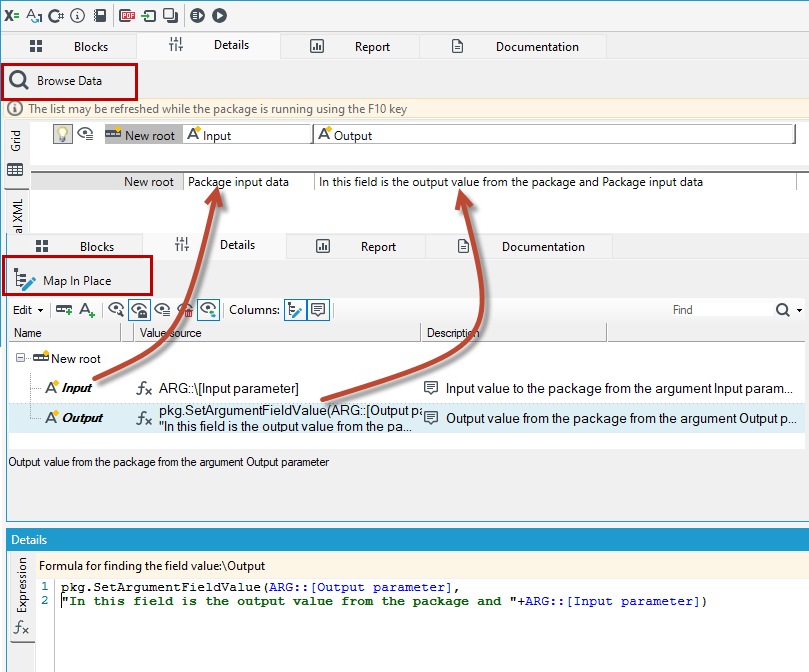Click the PDF export icon
The image size is (809, 672).
click(x=127, y=15)
